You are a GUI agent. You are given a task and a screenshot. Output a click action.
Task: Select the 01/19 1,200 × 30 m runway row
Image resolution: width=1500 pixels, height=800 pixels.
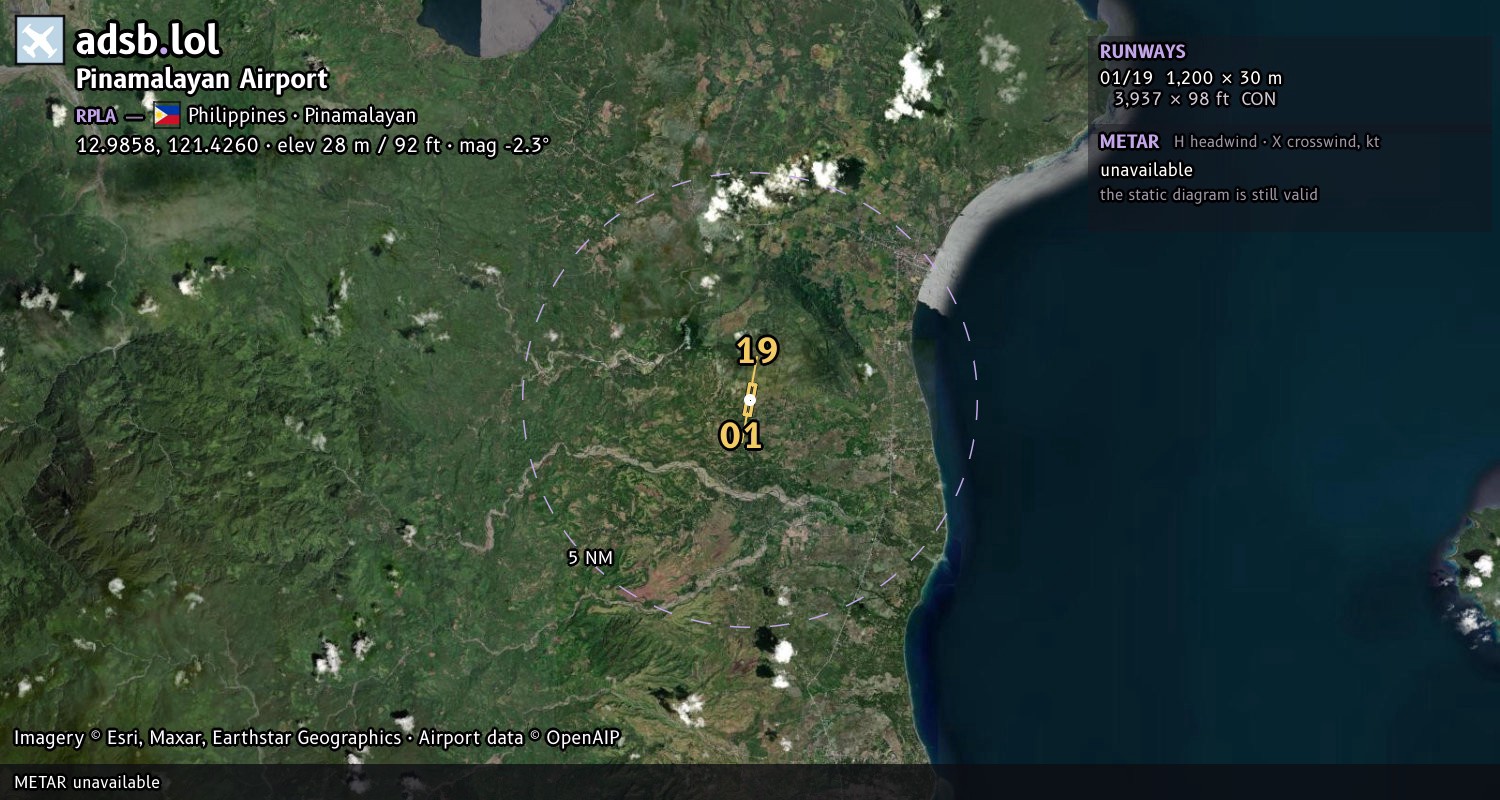(1190, 78)
